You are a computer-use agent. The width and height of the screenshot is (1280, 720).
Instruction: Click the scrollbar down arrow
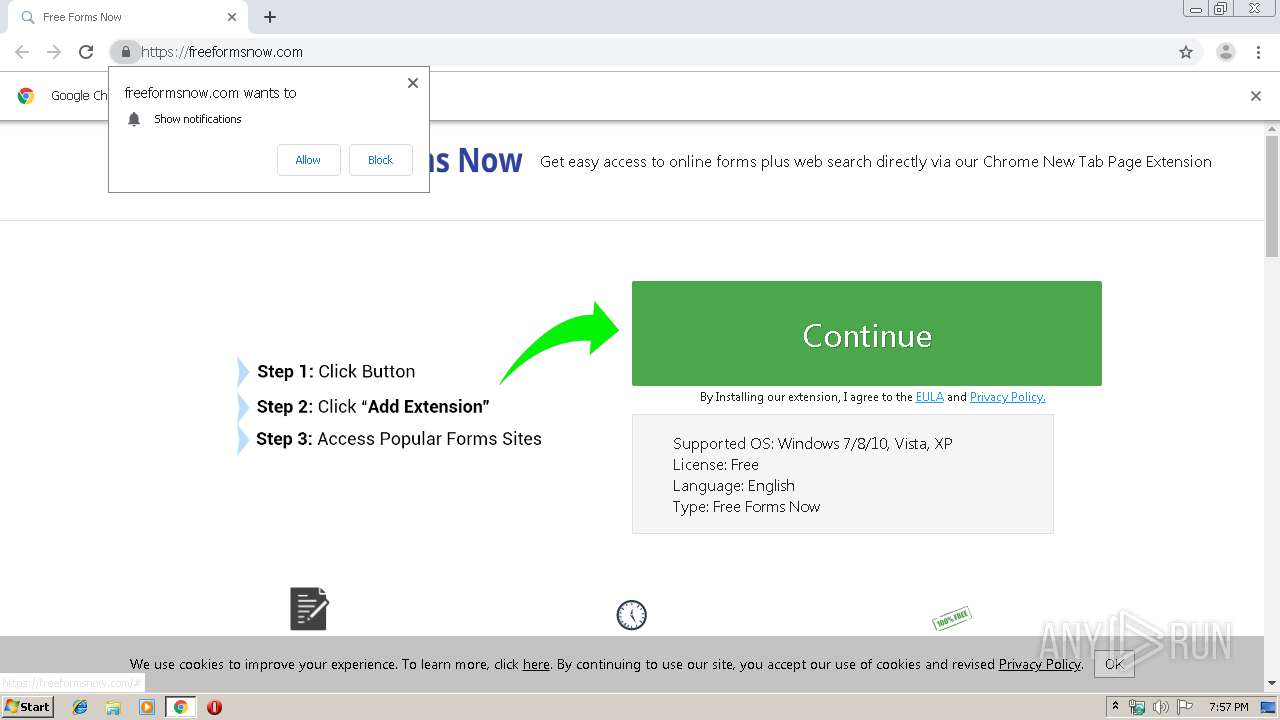(x=1272, y=683)
